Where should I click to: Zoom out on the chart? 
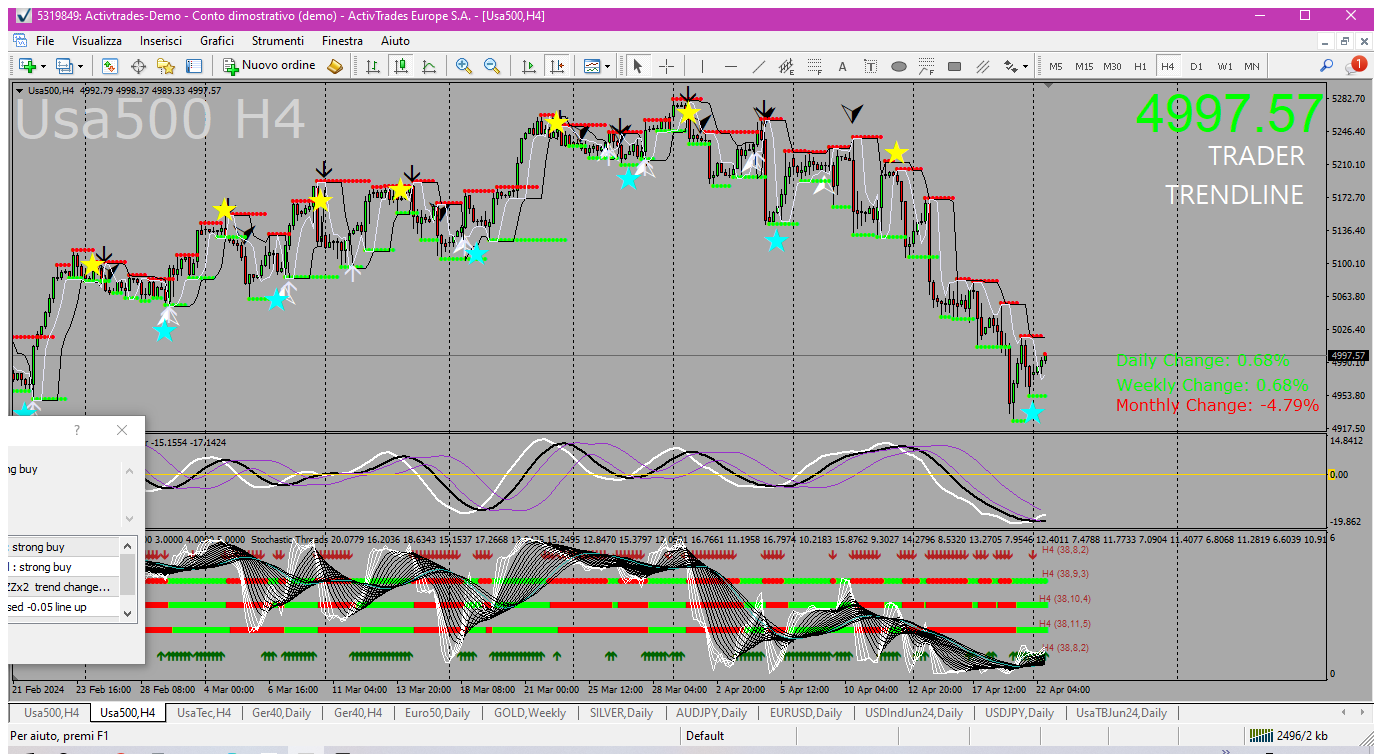[492, 66]
